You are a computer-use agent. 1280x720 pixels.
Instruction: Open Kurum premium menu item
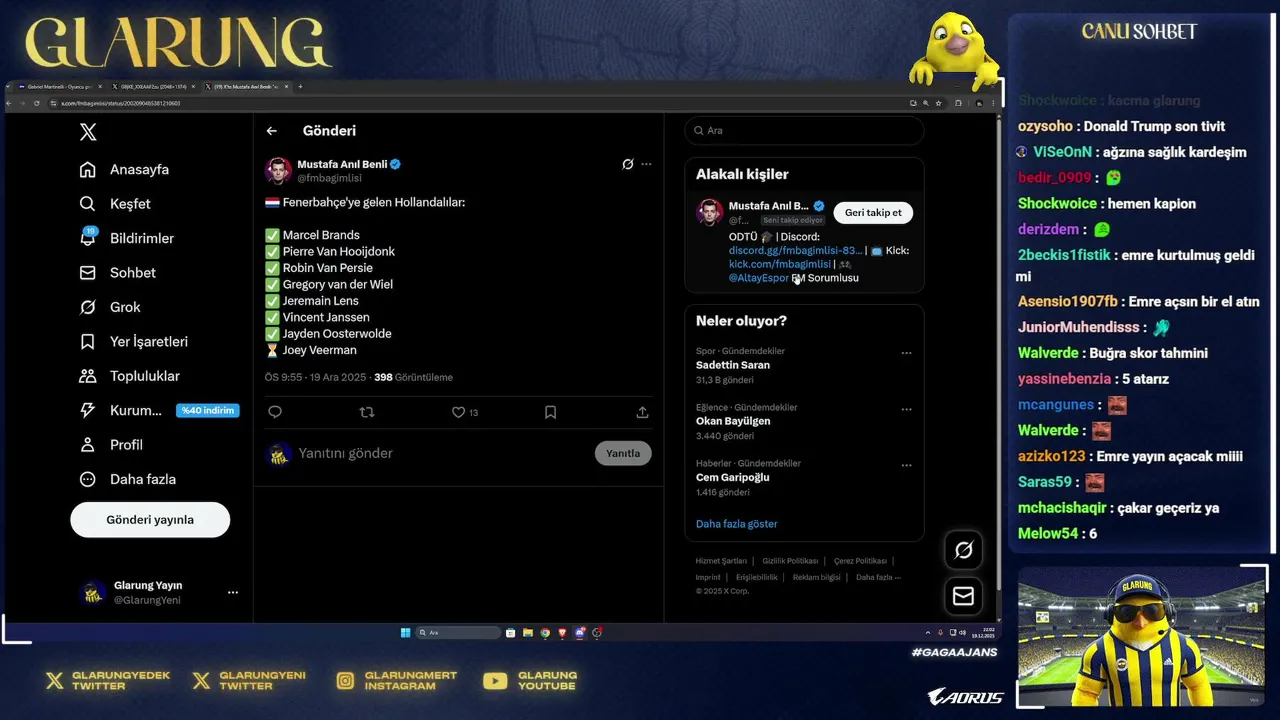[x=158, y=410]
